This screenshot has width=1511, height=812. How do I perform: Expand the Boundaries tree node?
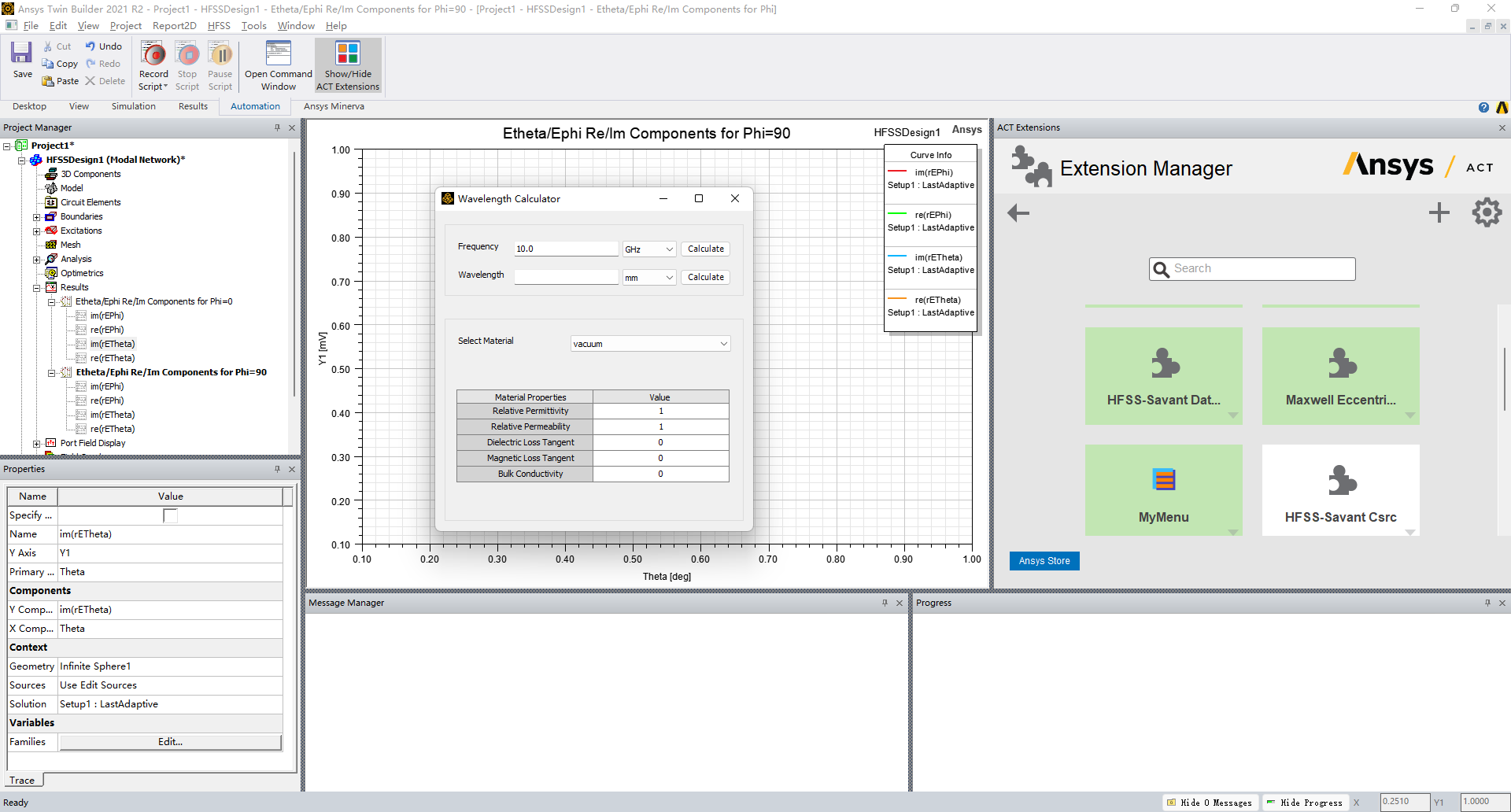[36, 217]
